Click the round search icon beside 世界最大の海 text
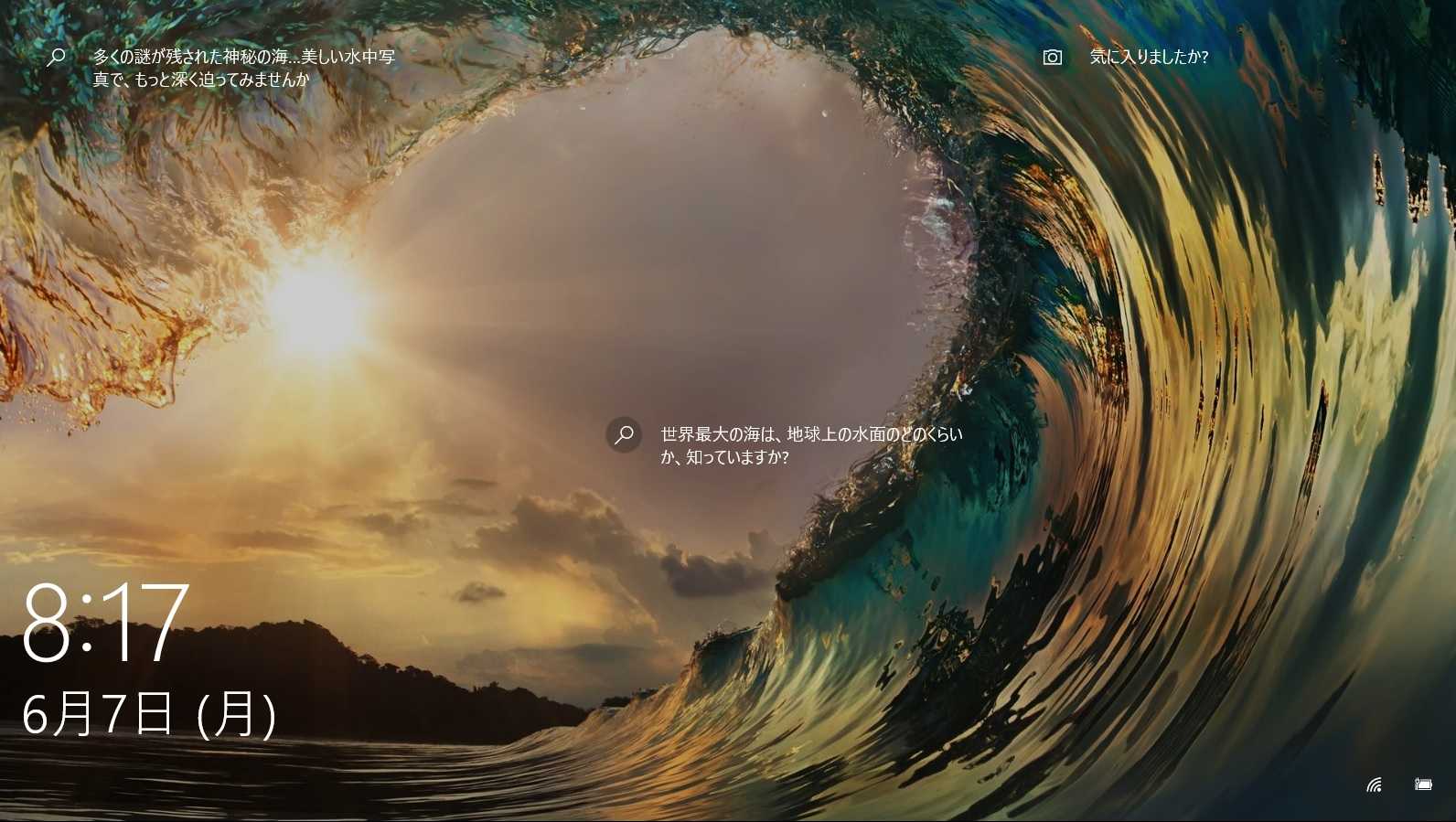1456x822 pixels. click(624, 434)
